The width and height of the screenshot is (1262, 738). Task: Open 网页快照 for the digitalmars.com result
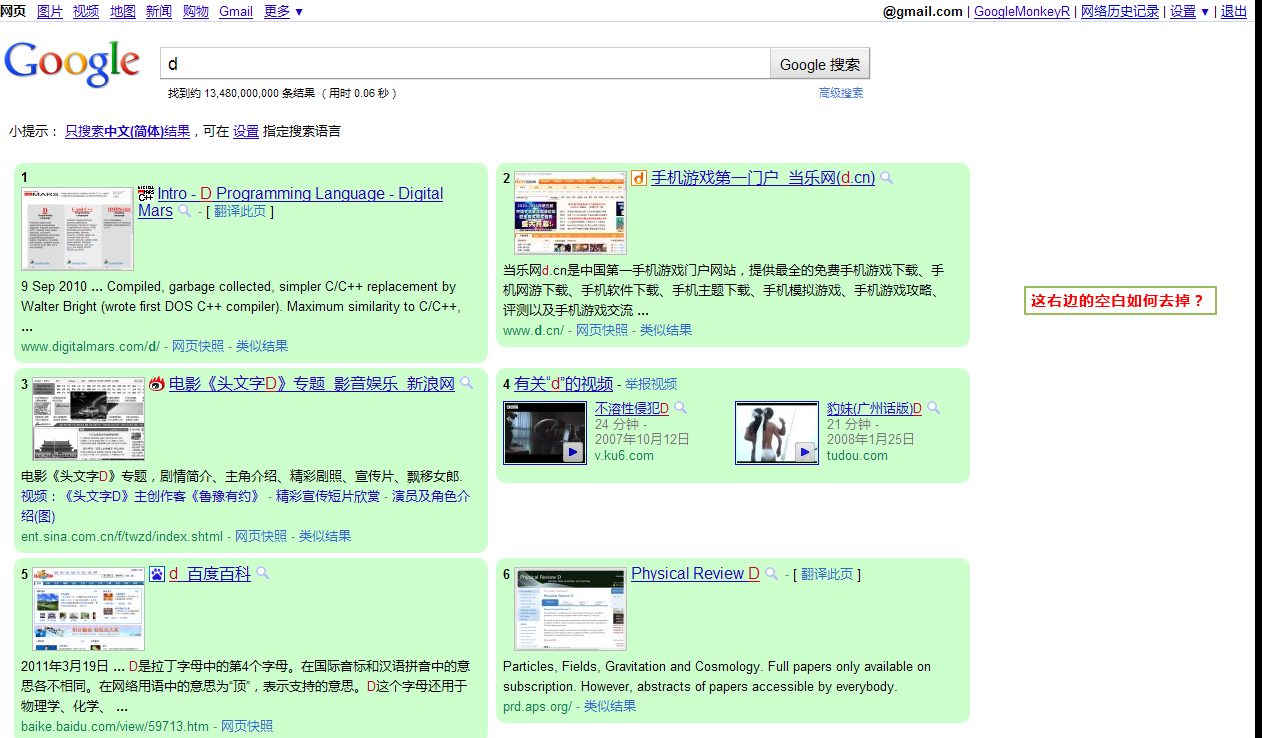click(x=198, y=346)
